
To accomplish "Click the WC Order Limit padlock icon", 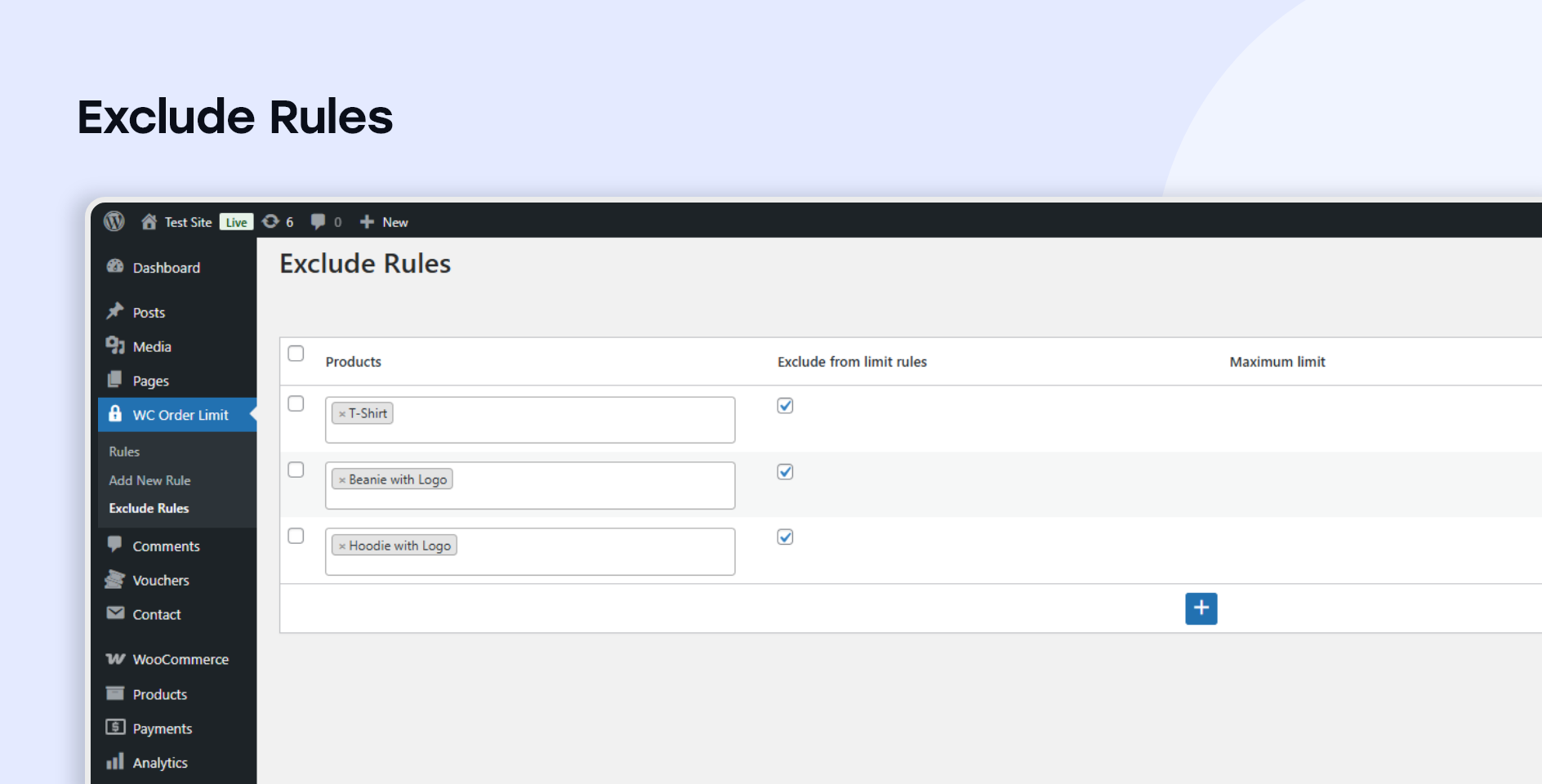I will click(115, 414).
